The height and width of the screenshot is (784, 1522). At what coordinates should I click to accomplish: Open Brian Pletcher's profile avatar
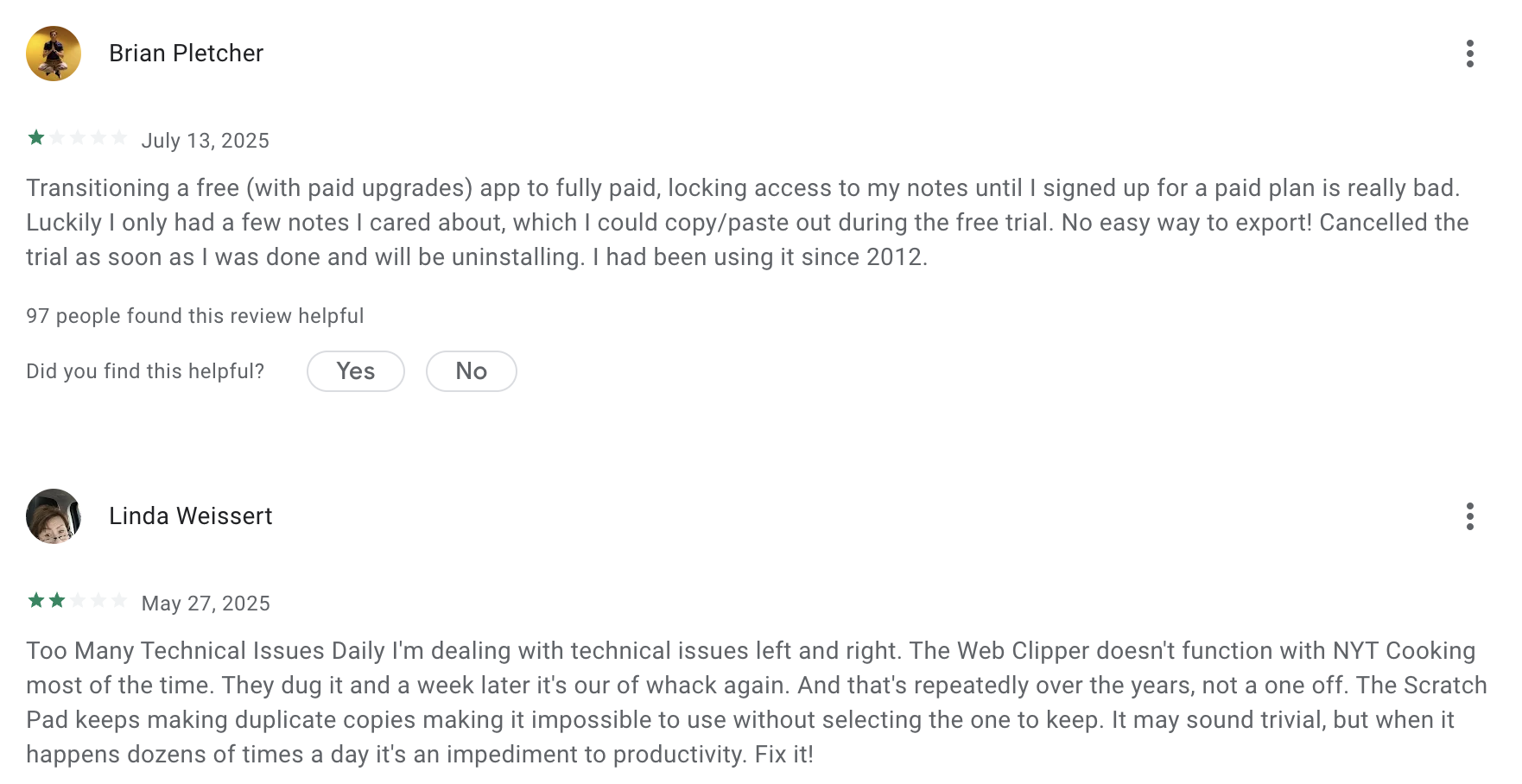[x=53, y=53]
